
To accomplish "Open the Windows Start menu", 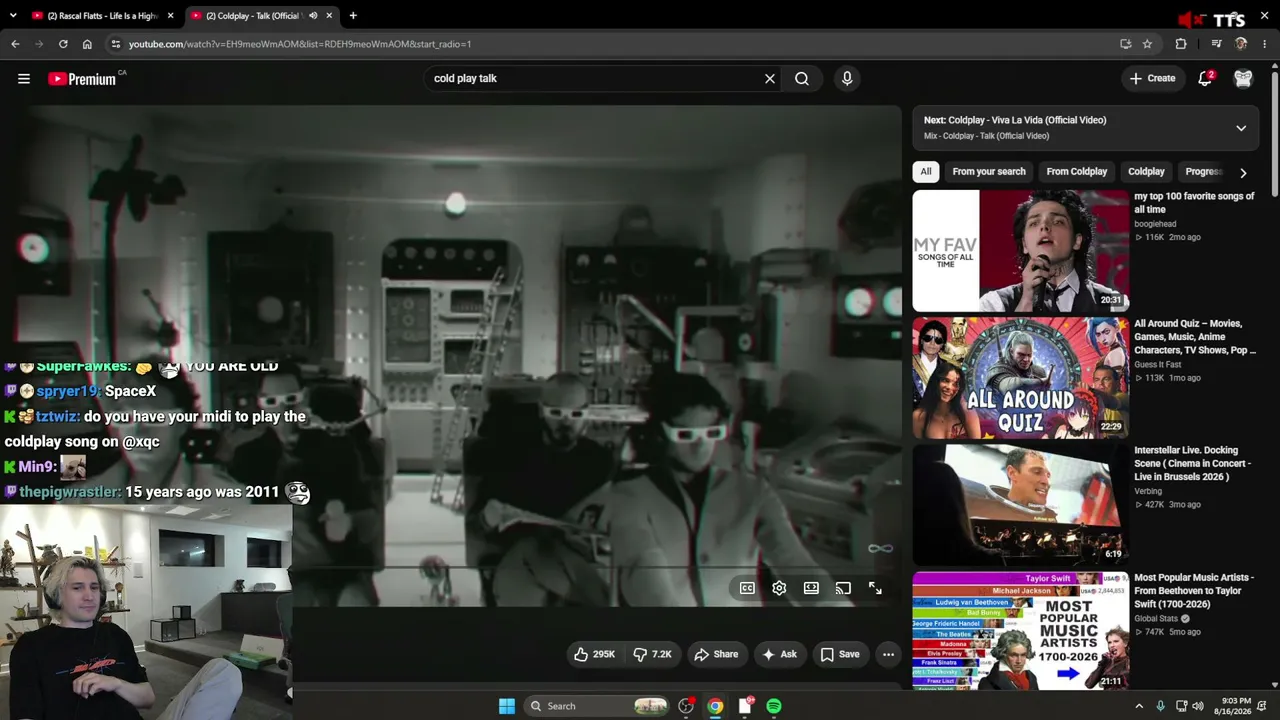I will [x=507, y=706].
